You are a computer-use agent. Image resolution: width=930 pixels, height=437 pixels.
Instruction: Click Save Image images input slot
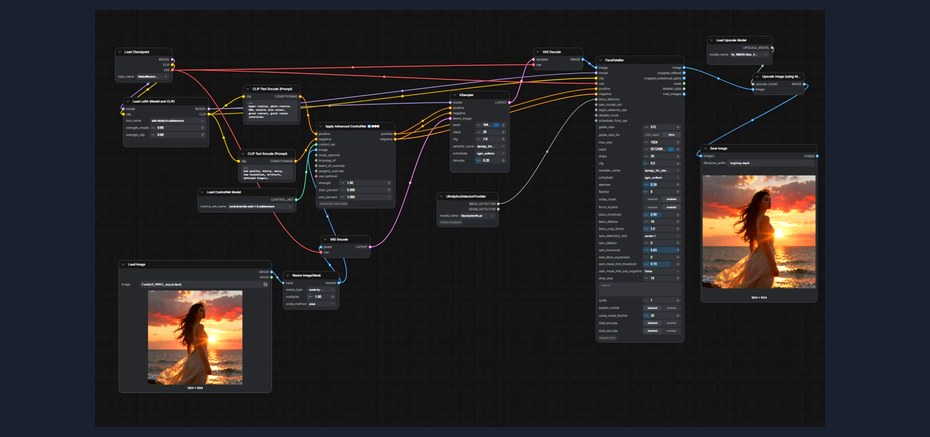click(x=700, y=156)
